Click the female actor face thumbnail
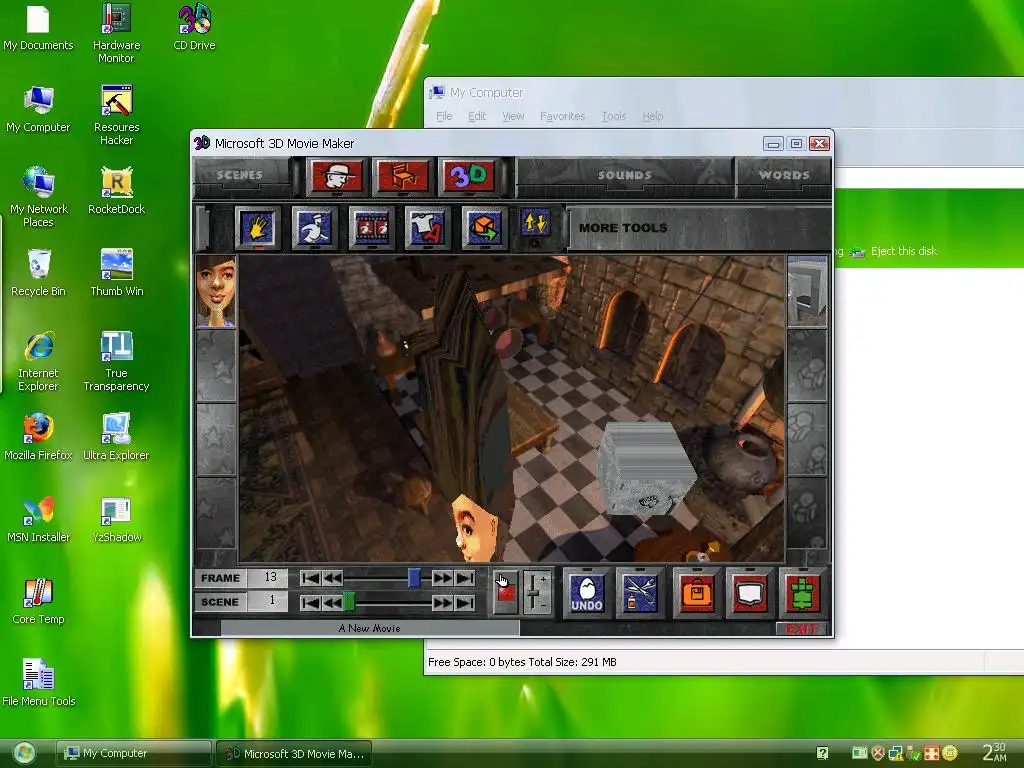The image size is (1024, 768). pyautogui.click(x=216, y=291)
